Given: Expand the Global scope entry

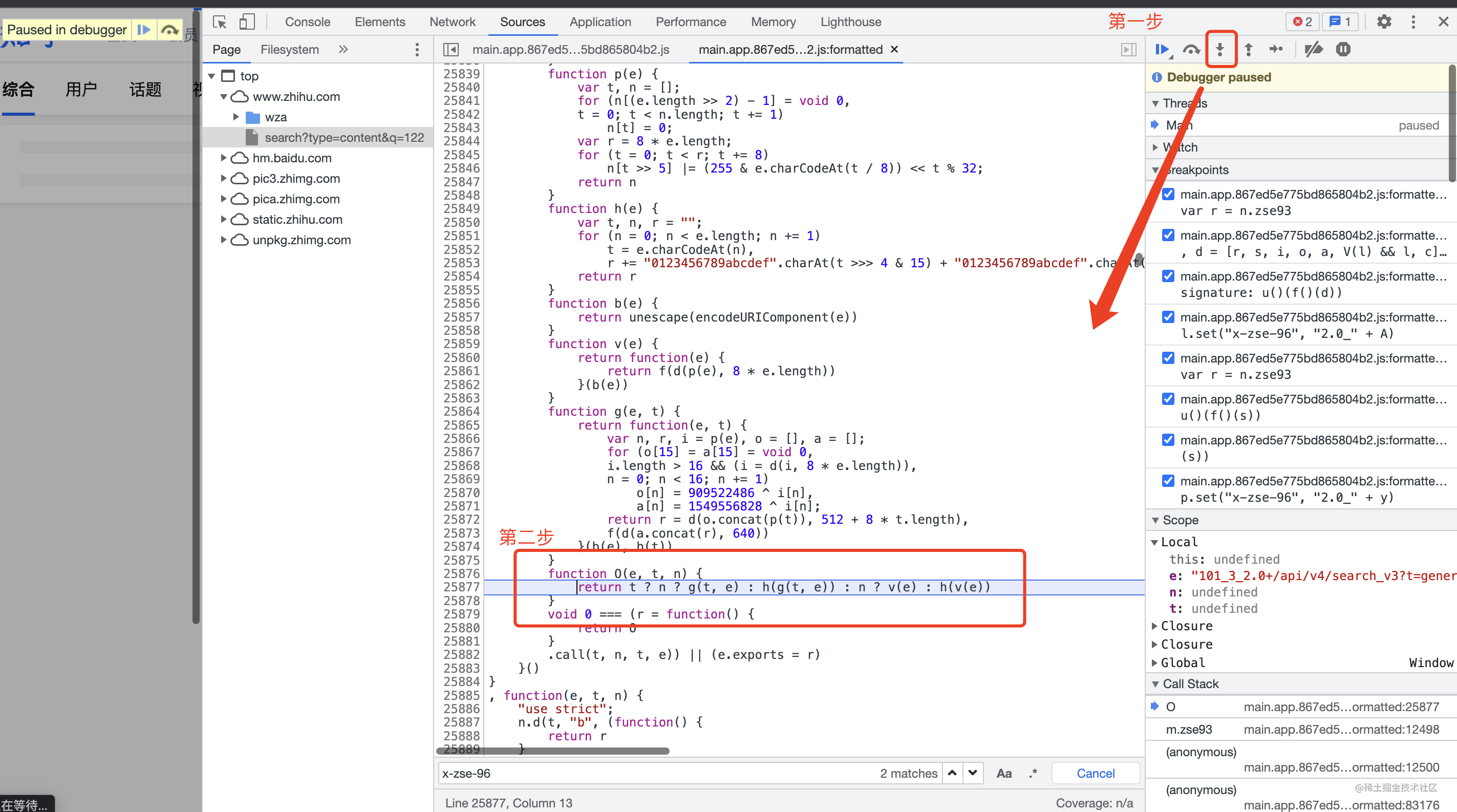Looking at the screenshot, I should [1154, 662].
